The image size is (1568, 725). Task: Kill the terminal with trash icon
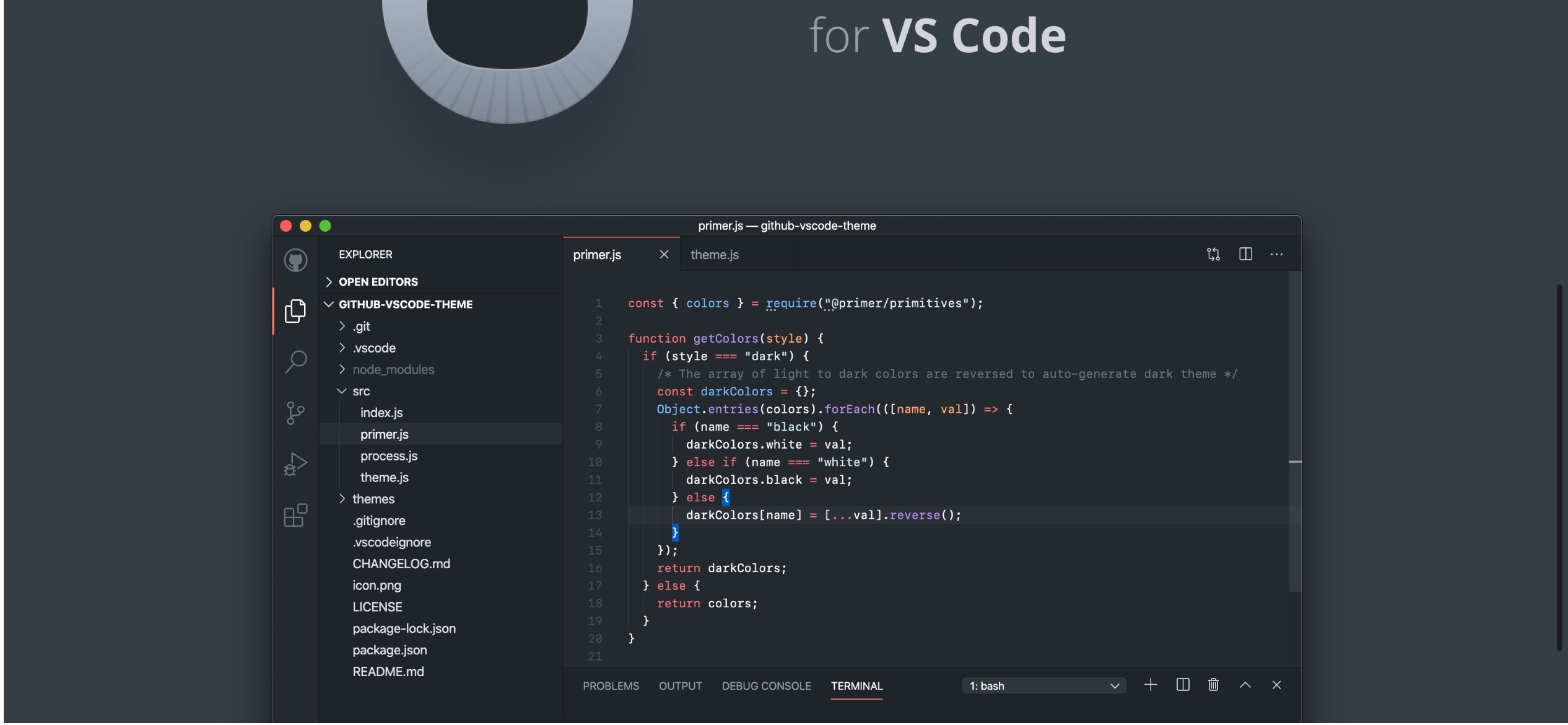click(x=1213, y=685)
